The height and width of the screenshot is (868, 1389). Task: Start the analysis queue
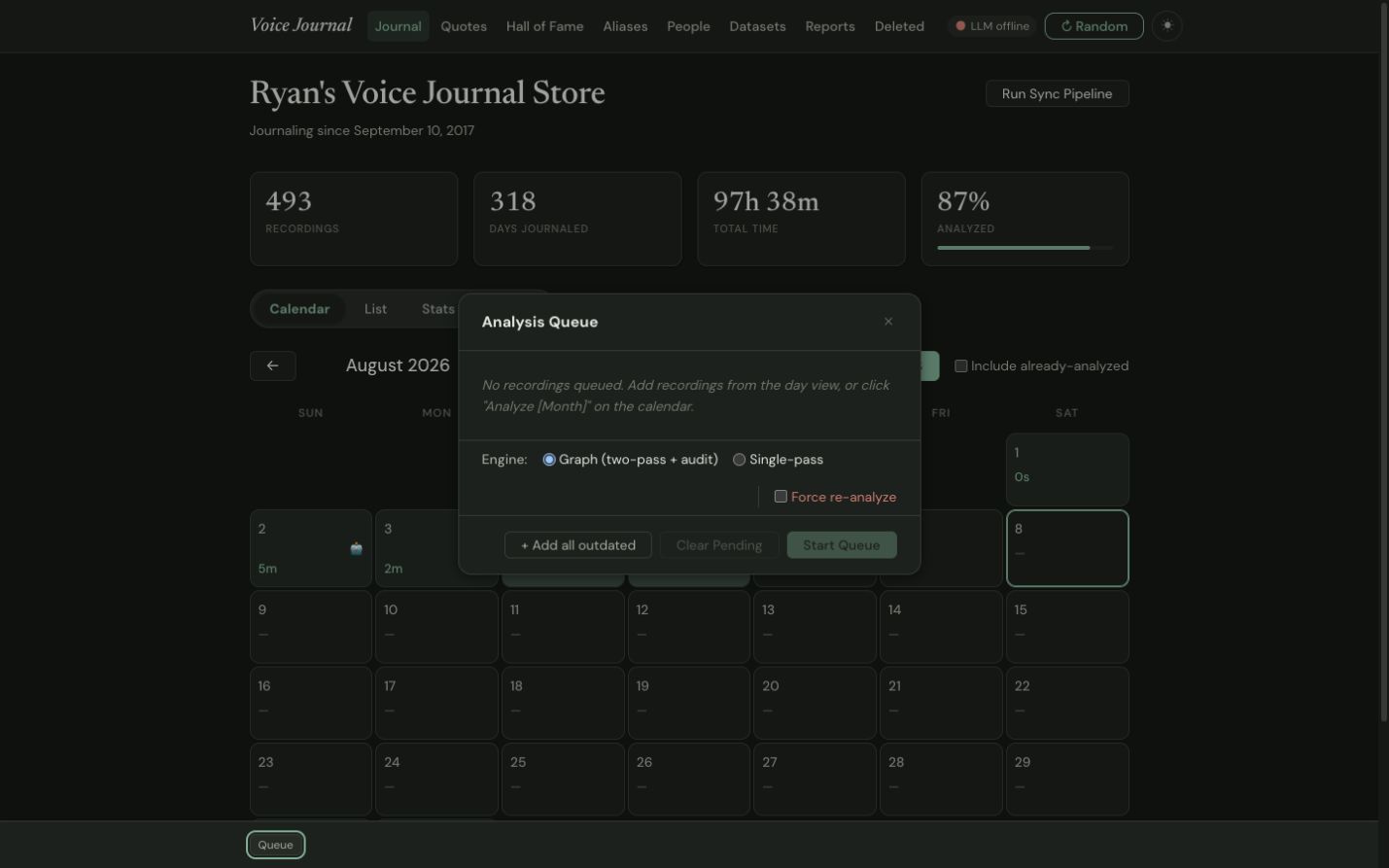click(842, 545)
